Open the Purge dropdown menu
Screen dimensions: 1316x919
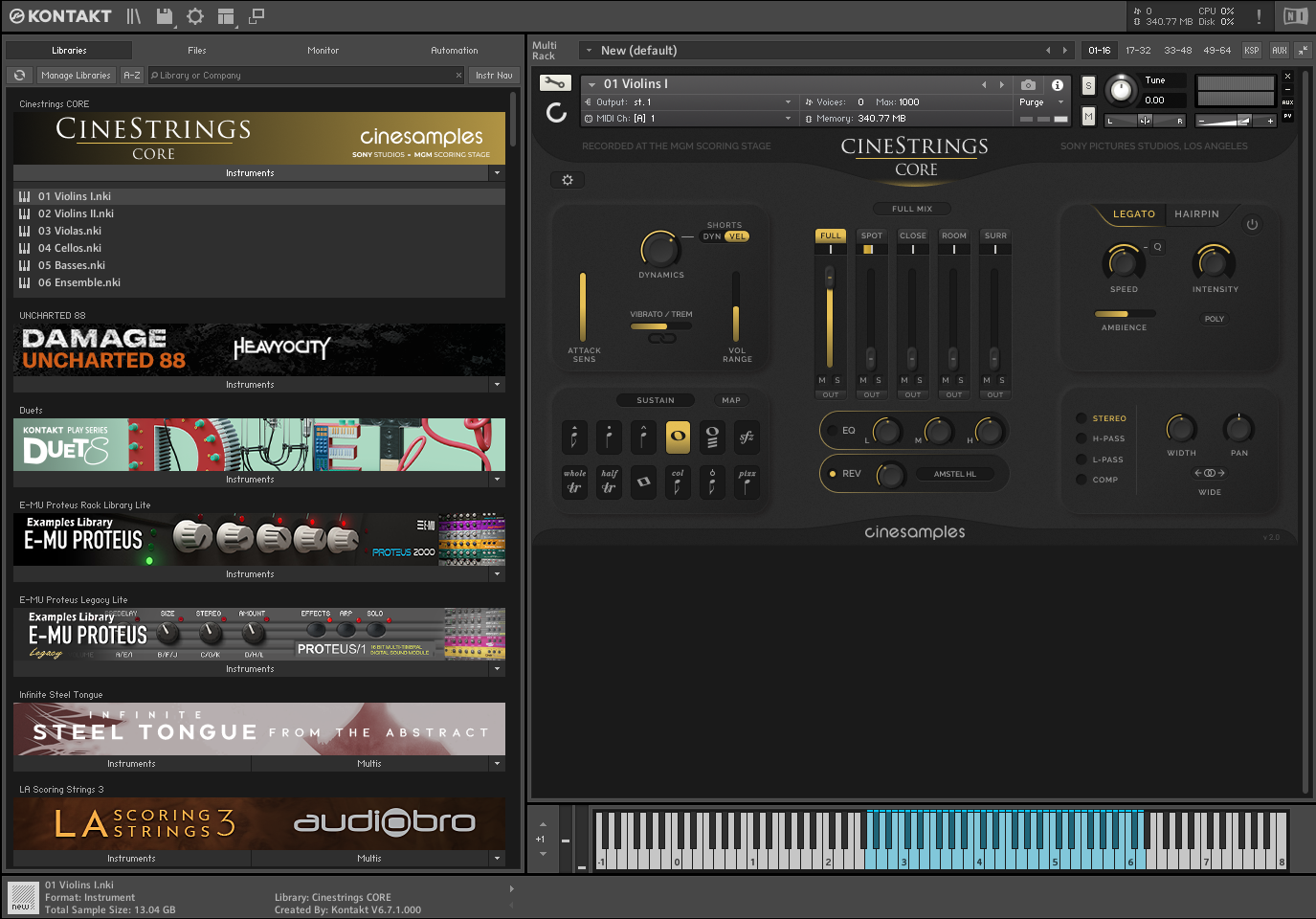tap(1042, 102)
